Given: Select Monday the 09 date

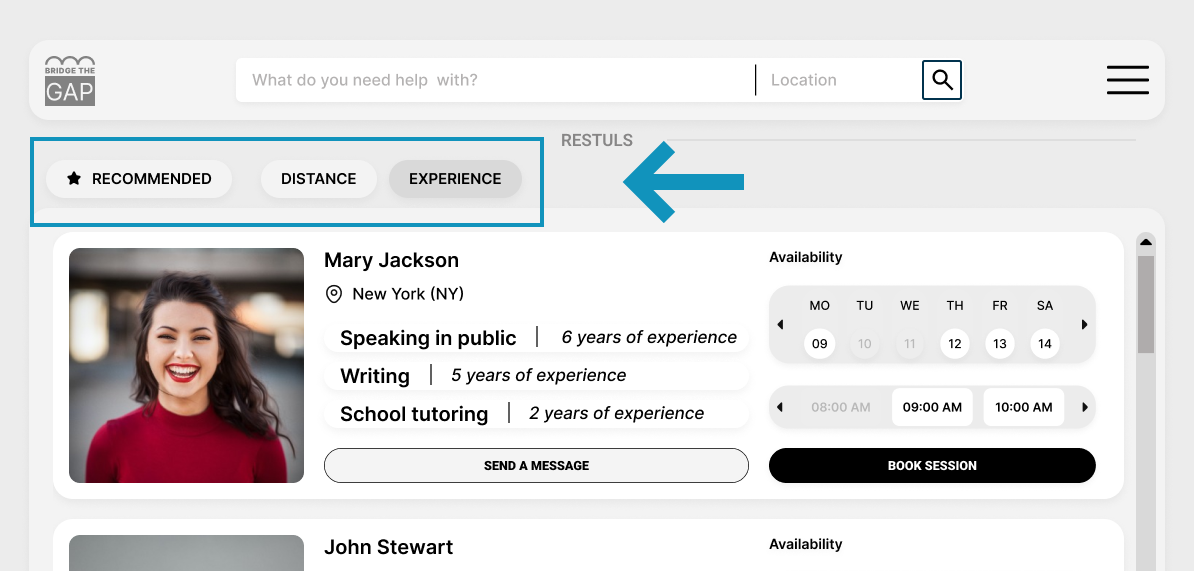Looking at the screenshot, I should pyautogui.click(x=820, y=344).
